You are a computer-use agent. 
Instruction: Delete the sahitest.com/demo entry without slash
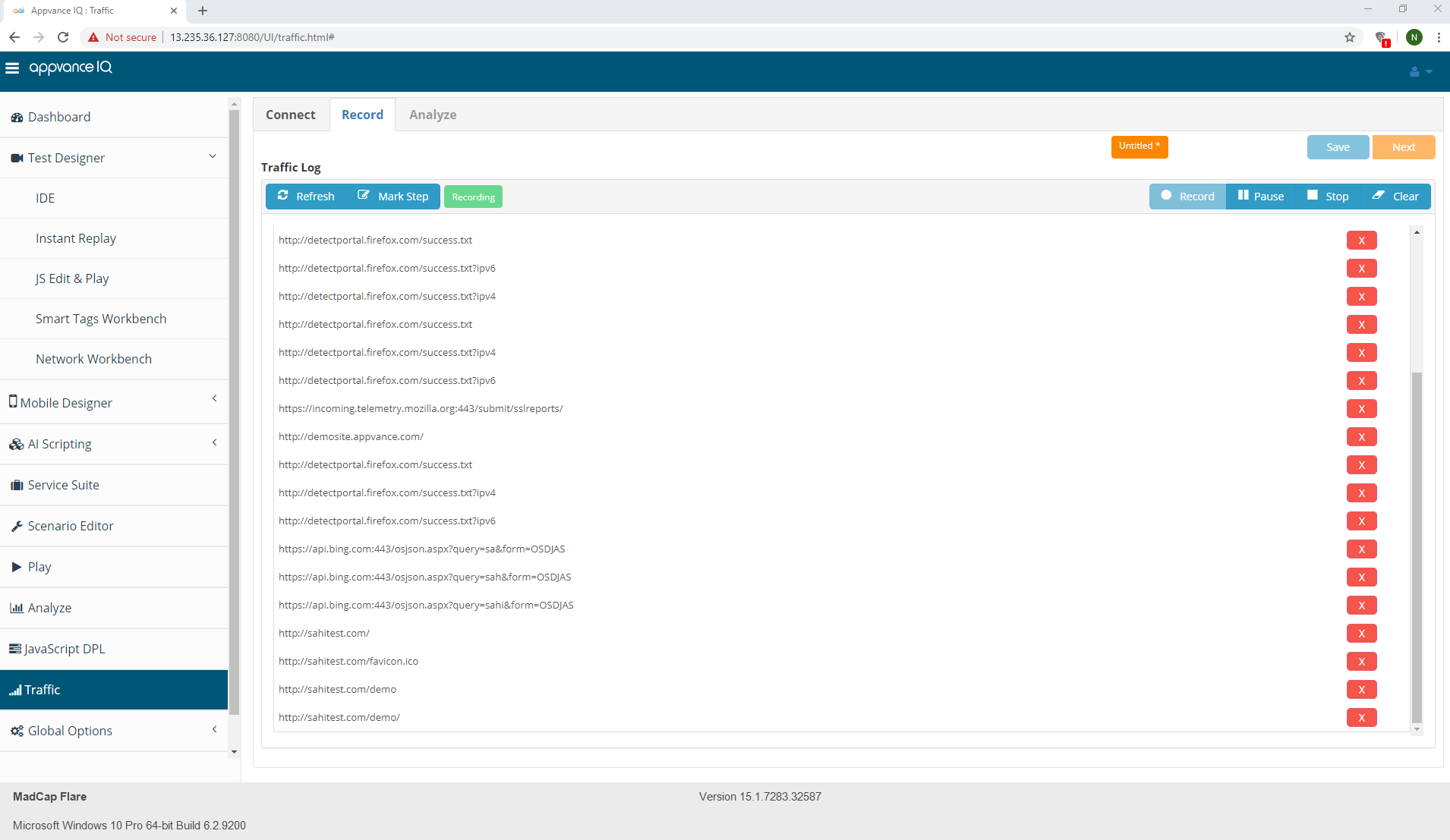click(x=1361, y=690)
